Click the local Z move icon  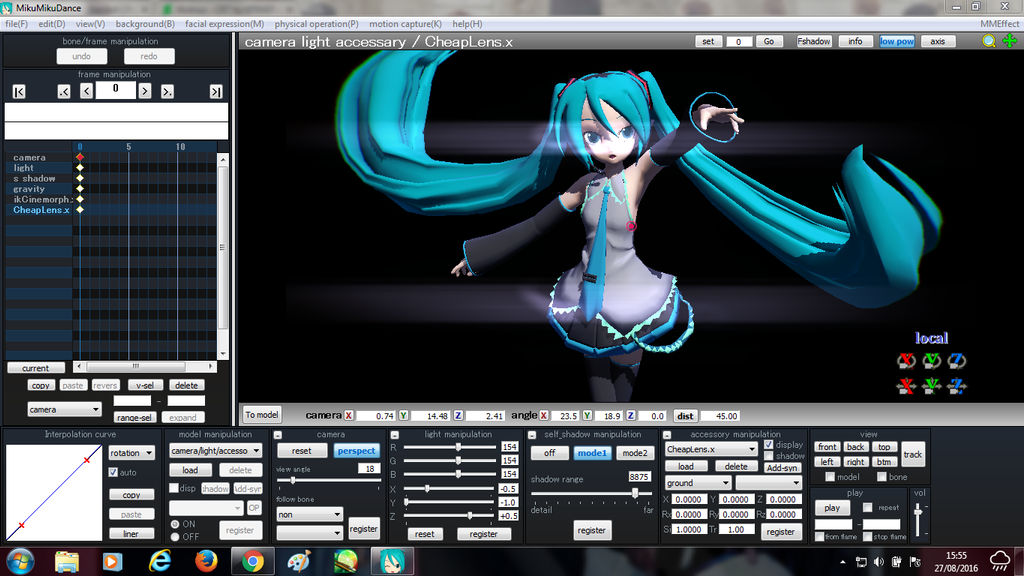coord(957,385)
